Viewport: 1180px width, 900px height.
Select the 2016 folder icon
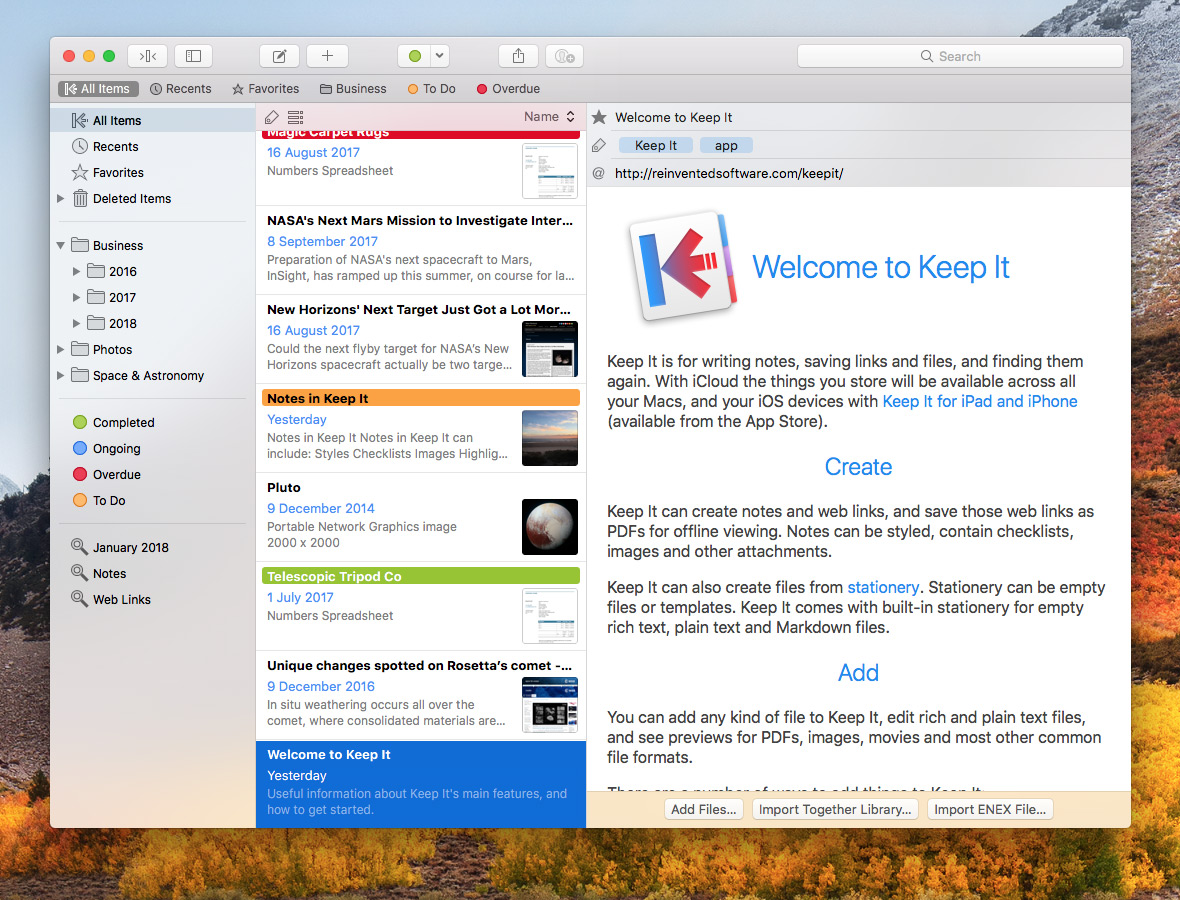(96, 271)
